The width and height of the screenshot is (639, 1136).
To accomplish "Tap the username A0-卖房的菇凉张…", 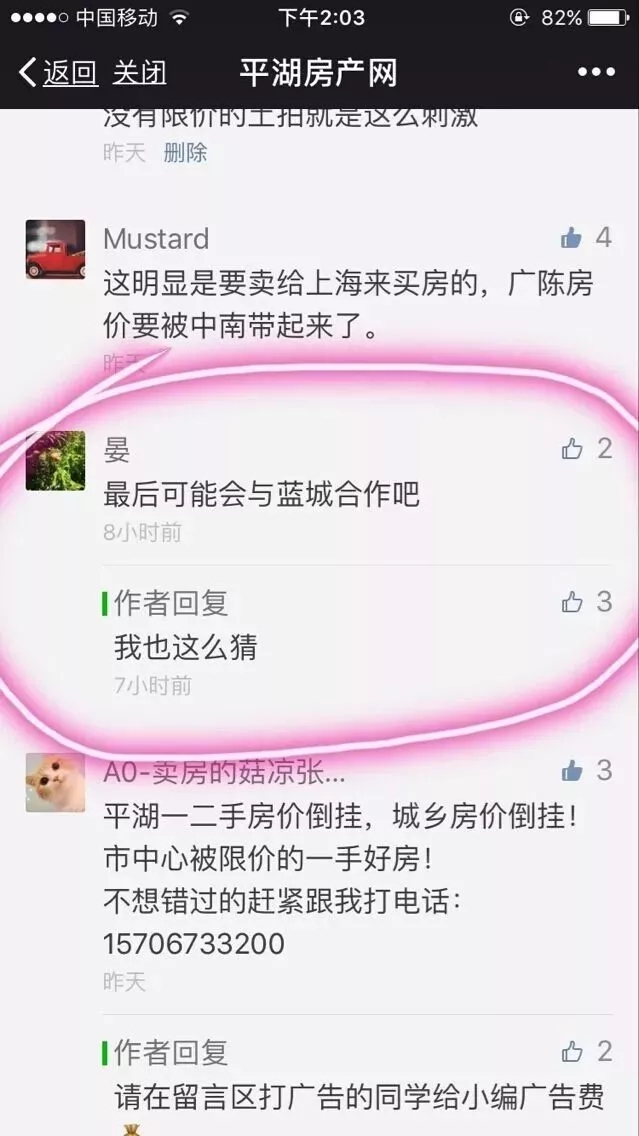I will (x=225, y=772).
